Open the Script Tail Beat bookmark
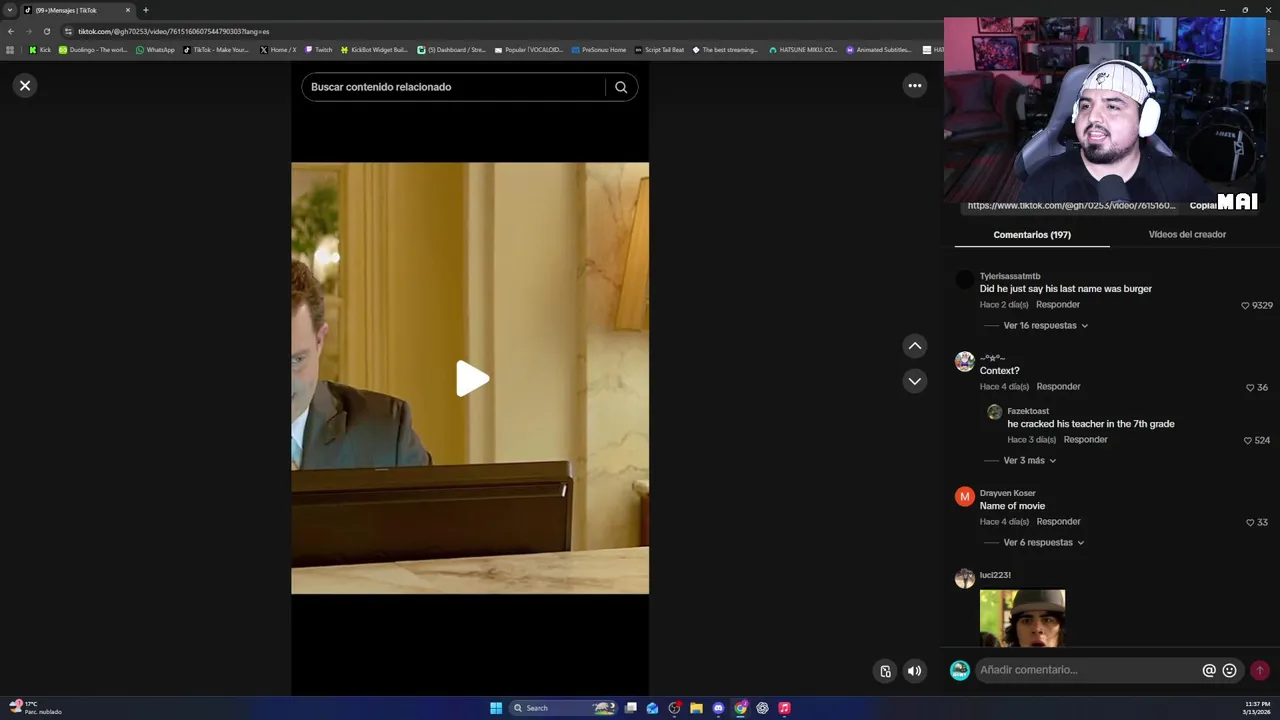 659,50
